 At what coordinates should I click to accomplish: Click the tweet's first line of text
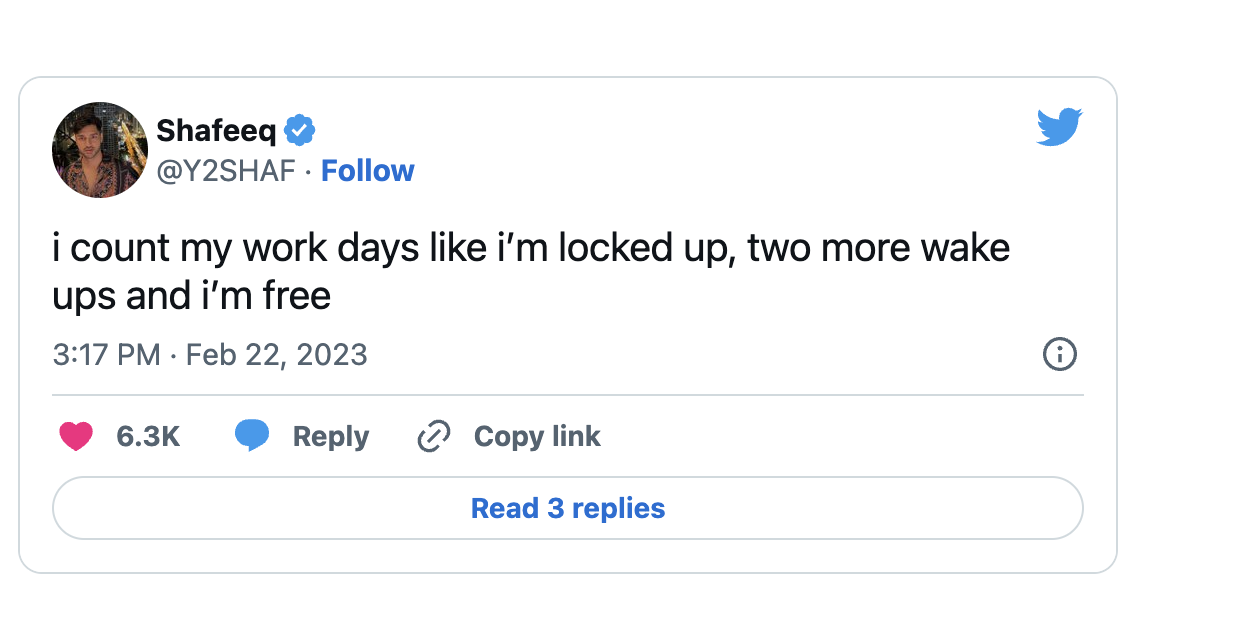pyautogui.click(x=531, y=248)
